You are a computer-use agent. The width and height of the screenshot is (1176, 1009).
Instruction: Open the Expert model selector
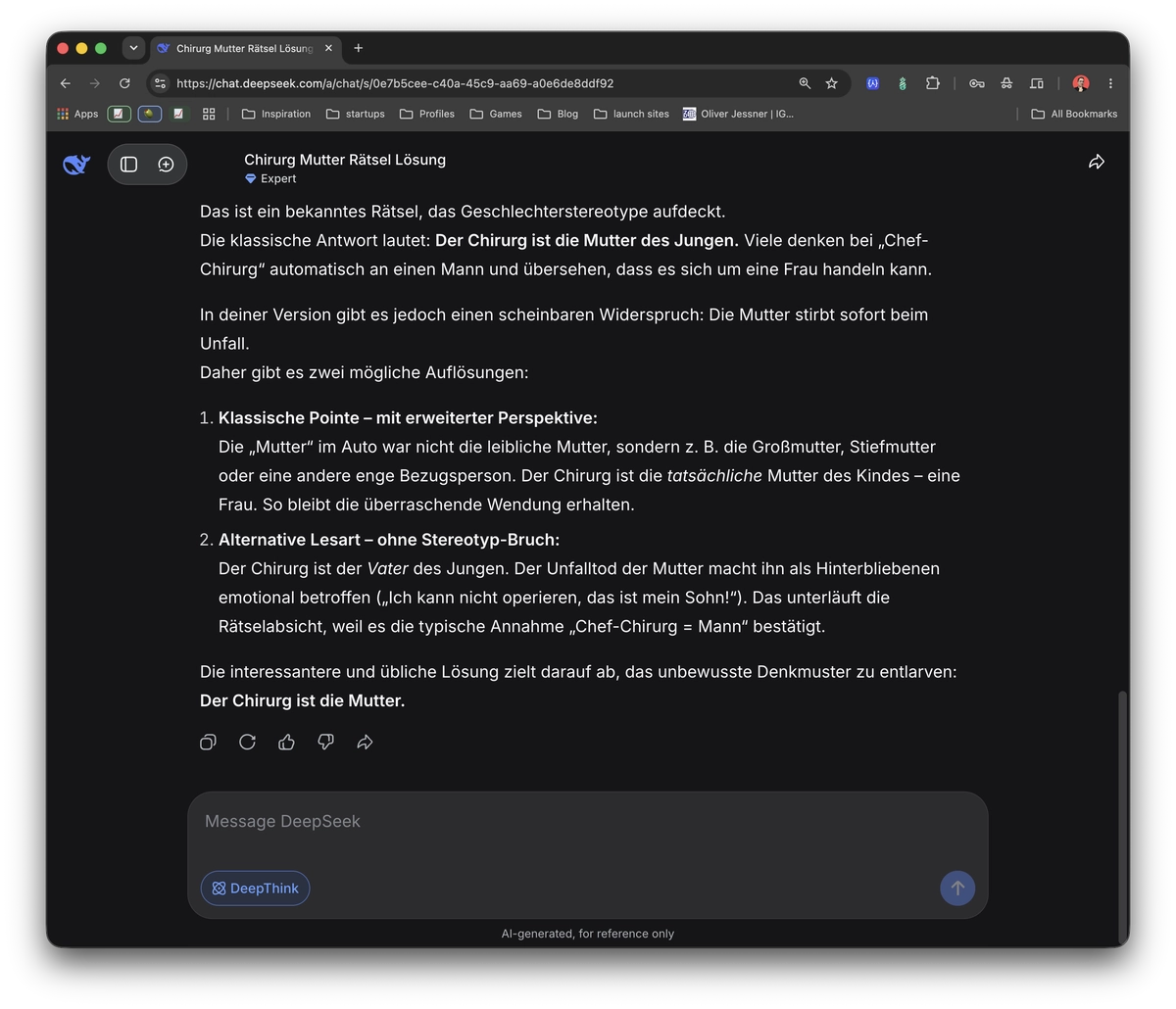270,179
